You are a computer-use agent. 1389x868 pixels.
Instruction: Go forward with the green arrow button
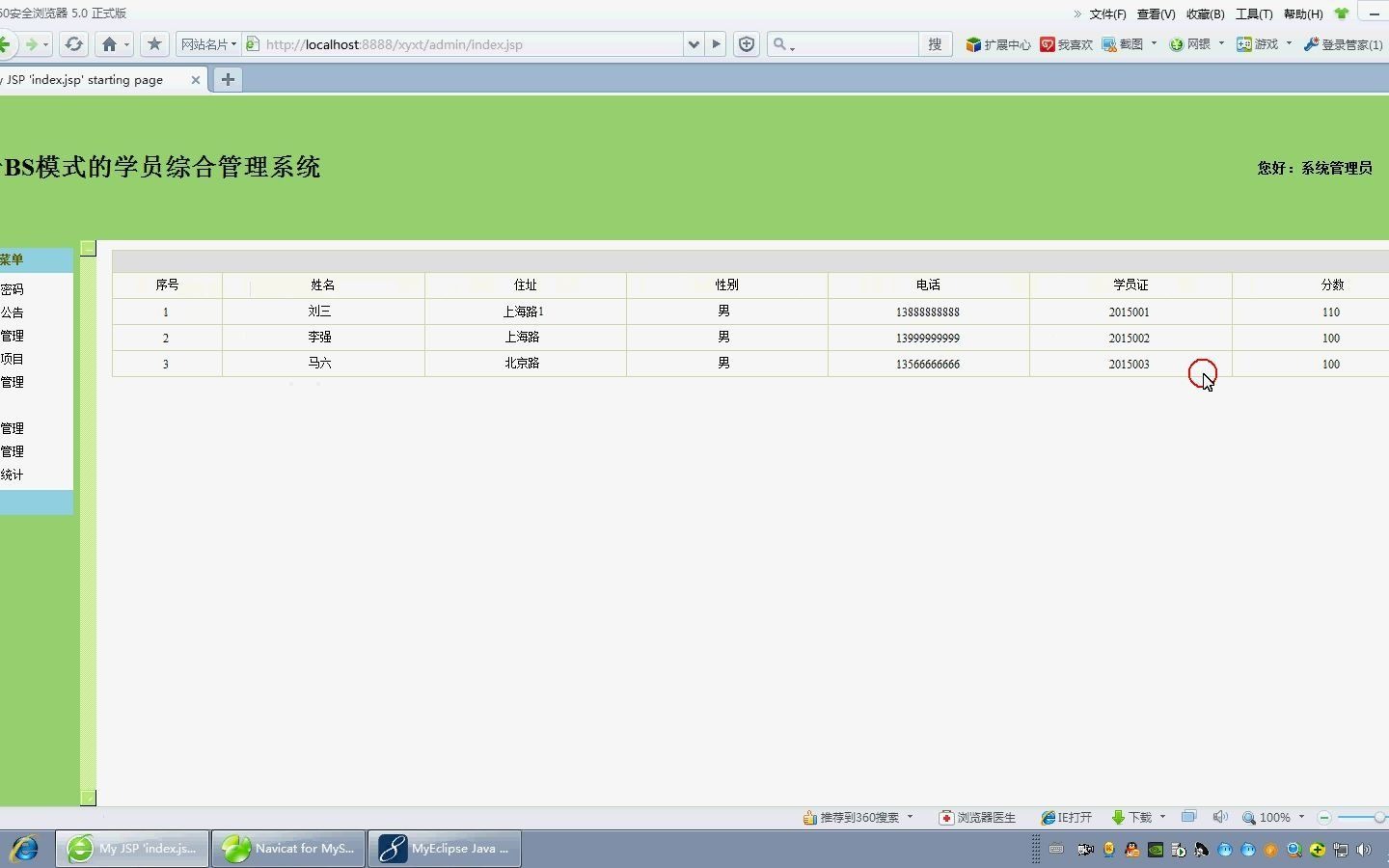(32, 44)
